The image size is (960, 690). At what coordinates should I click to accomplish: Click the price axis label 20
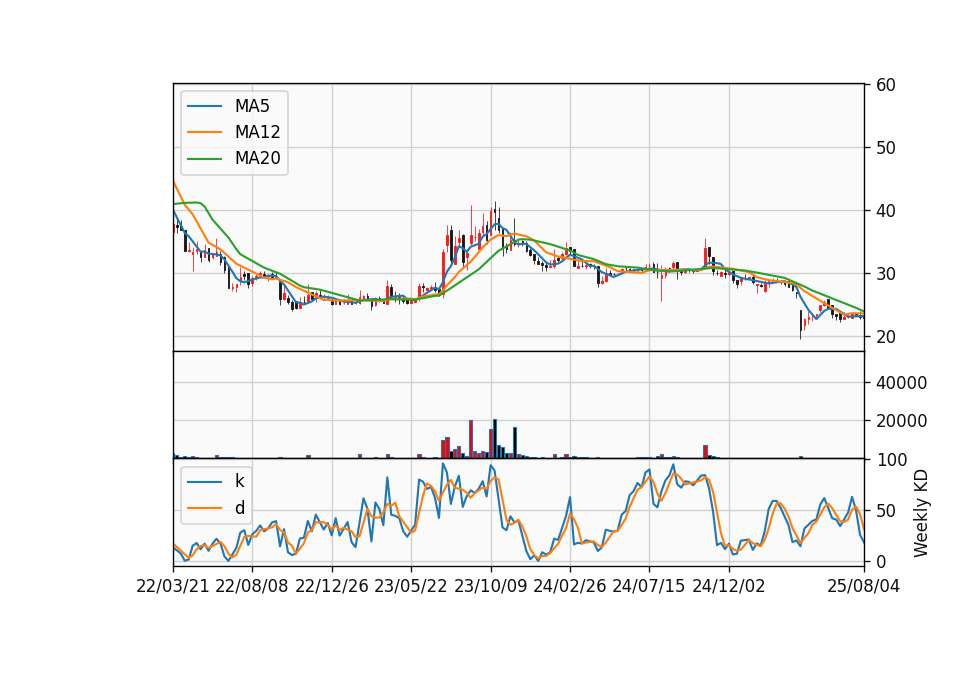coord(885,337)
